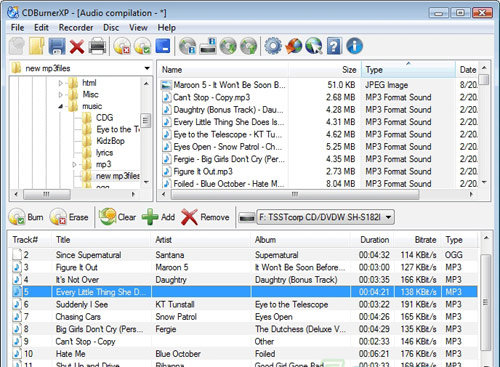
Task: Click the red X delete toolbar icon
Action: pos(77,46)
